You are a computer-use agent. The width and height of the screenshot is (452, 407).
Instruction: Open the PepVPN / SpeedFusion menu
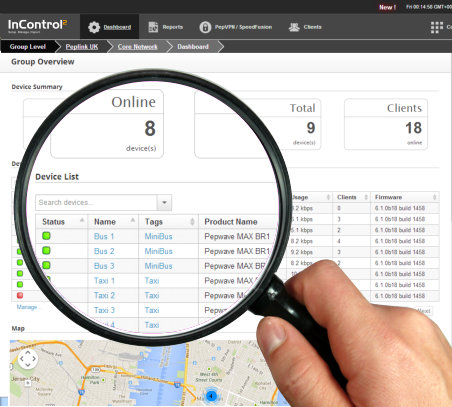(x=243, y=27)
